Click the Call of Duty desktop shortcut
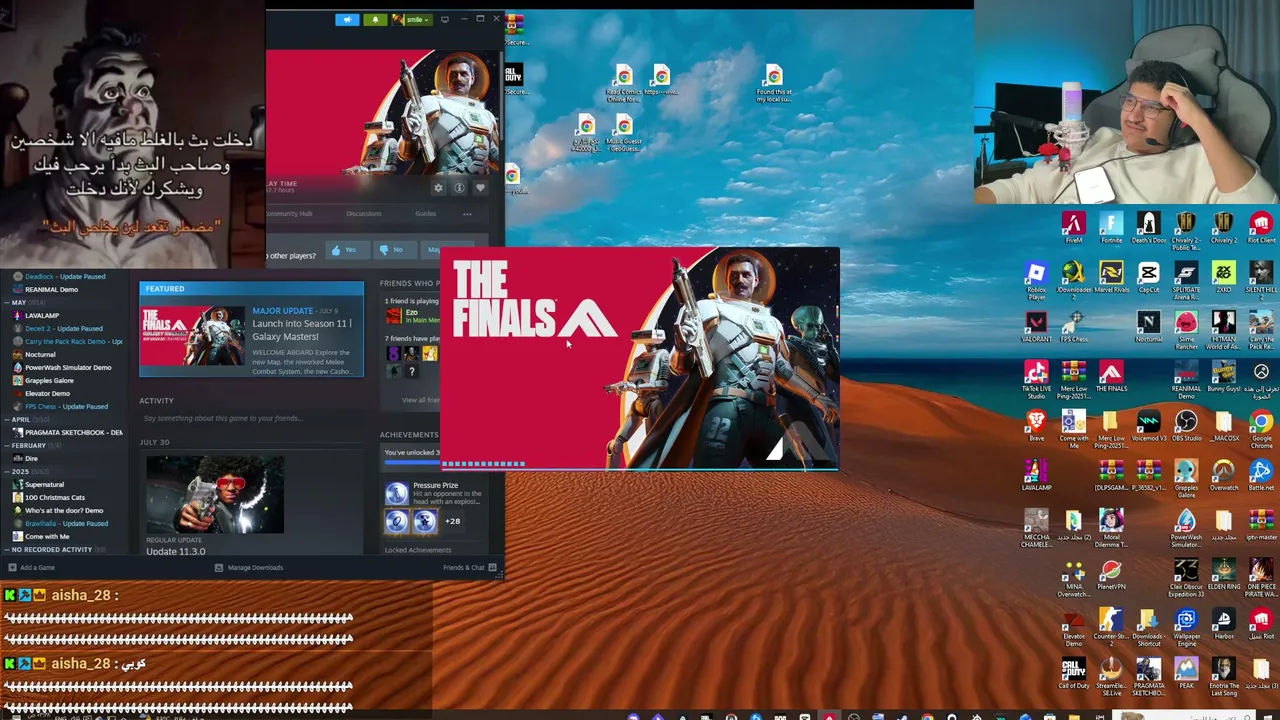Viewport: 1280px width, 720px height. [x=1073, y=675]
